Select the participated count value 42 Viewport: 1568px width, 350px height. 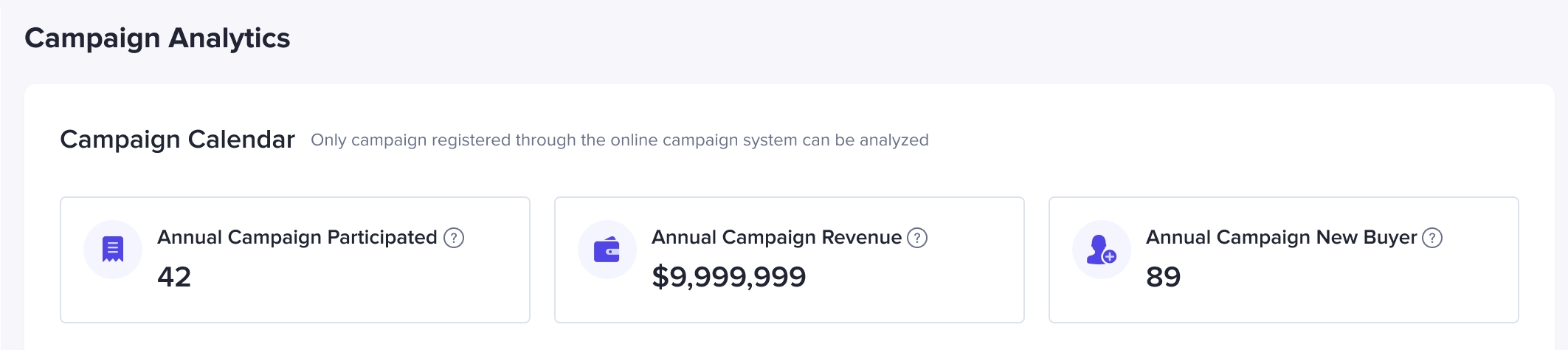[x=174, y=277]
